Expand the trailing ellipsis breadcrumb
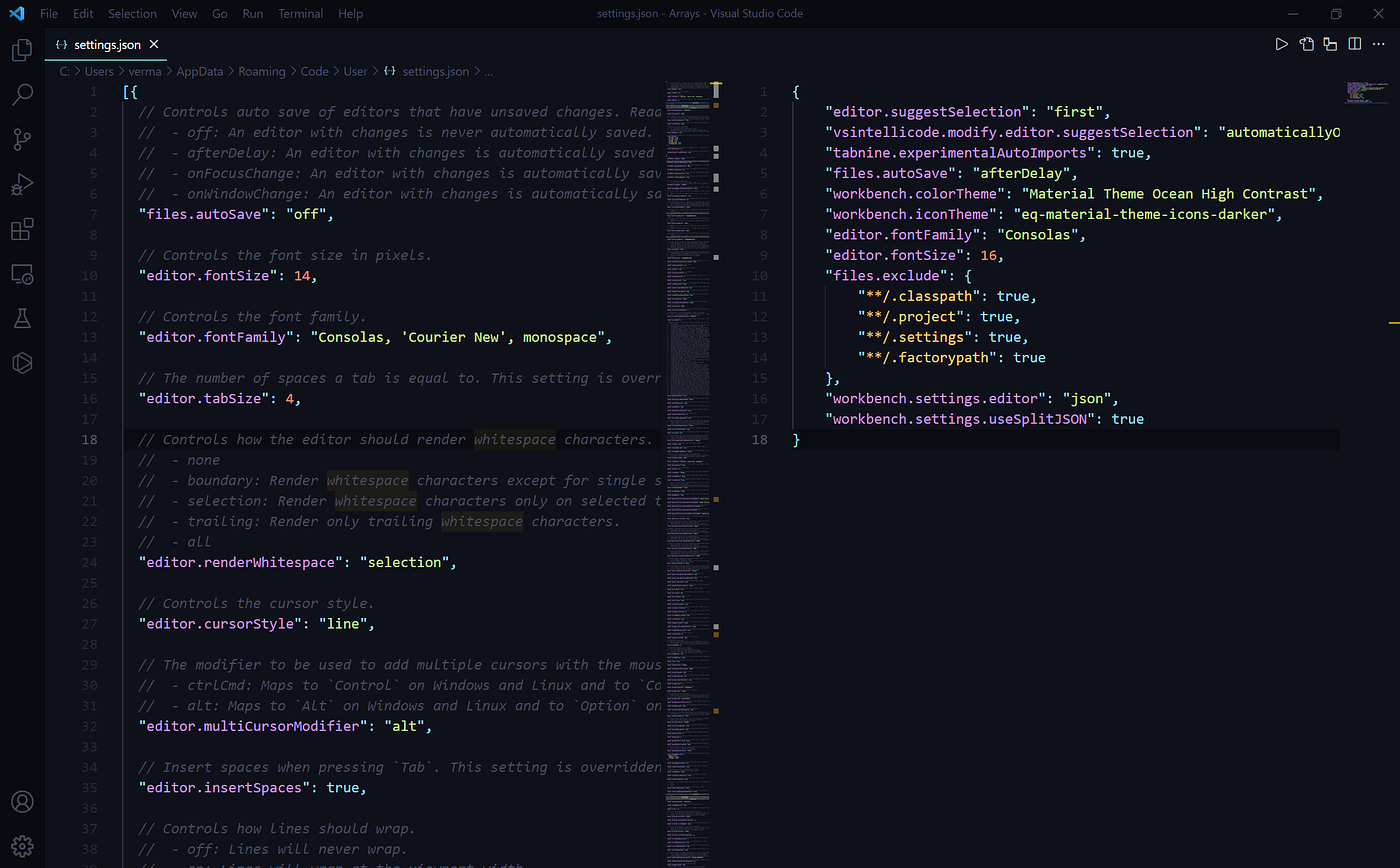Viewport: 1400px width, 868px height. [x=488, y=72]
